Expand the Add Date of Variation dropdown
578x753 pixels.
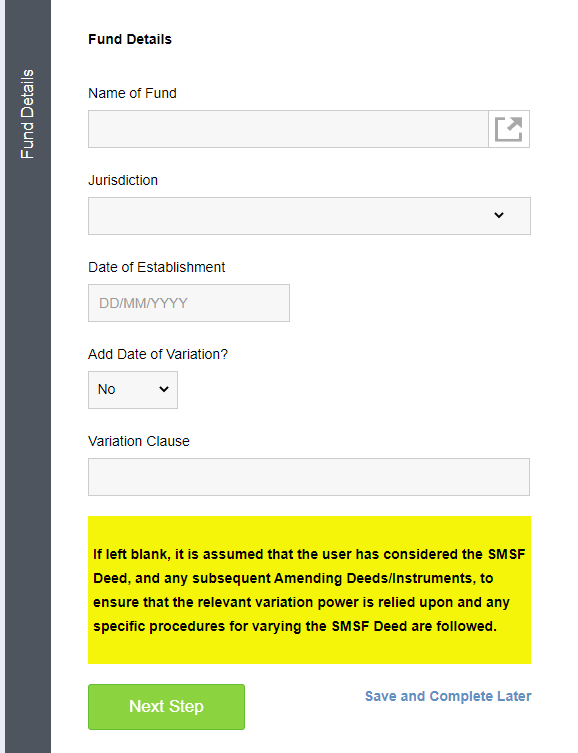pyautogui.click(x=133, y=389)
